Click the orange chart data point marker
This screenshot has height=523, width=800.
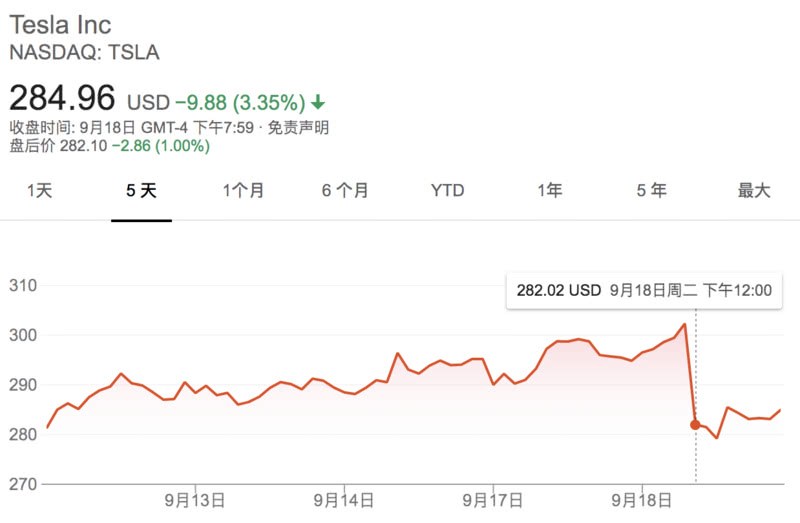[x=695, y=424]
